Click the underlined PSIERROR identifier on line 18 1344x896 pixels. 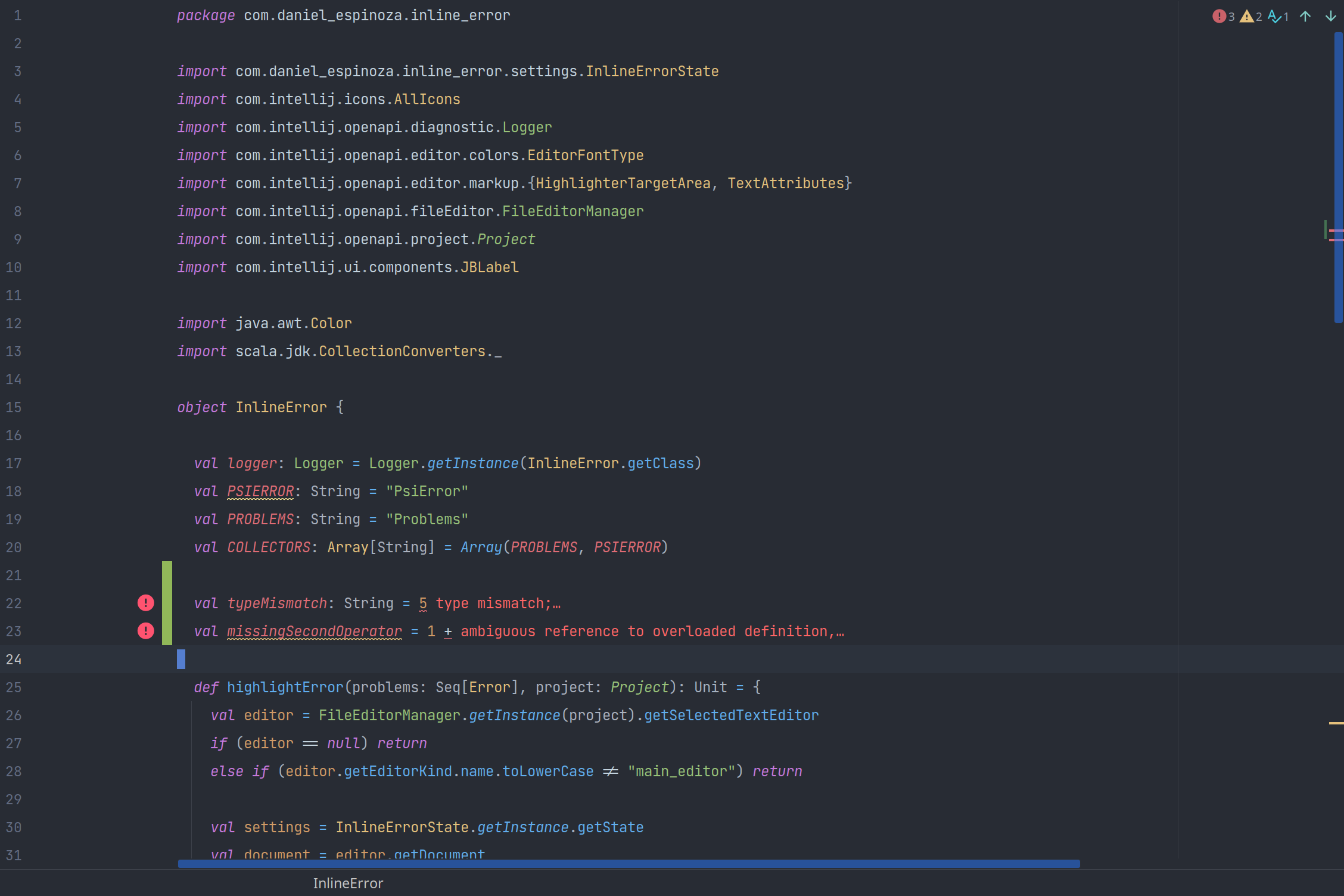coord(260,491)
